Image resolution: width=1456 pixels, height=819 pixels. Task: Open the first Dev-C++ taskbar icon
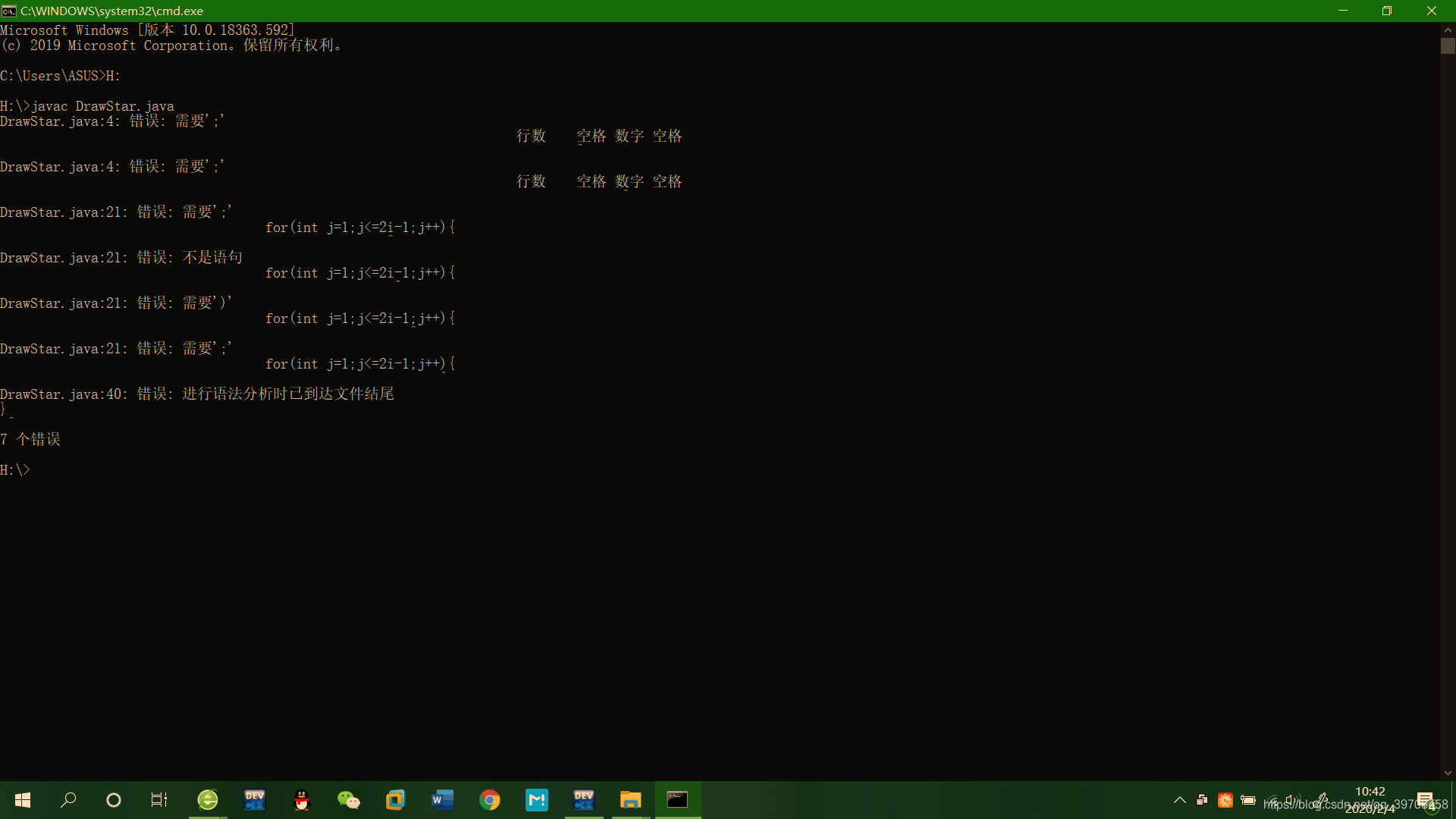[x=255, y=800]
